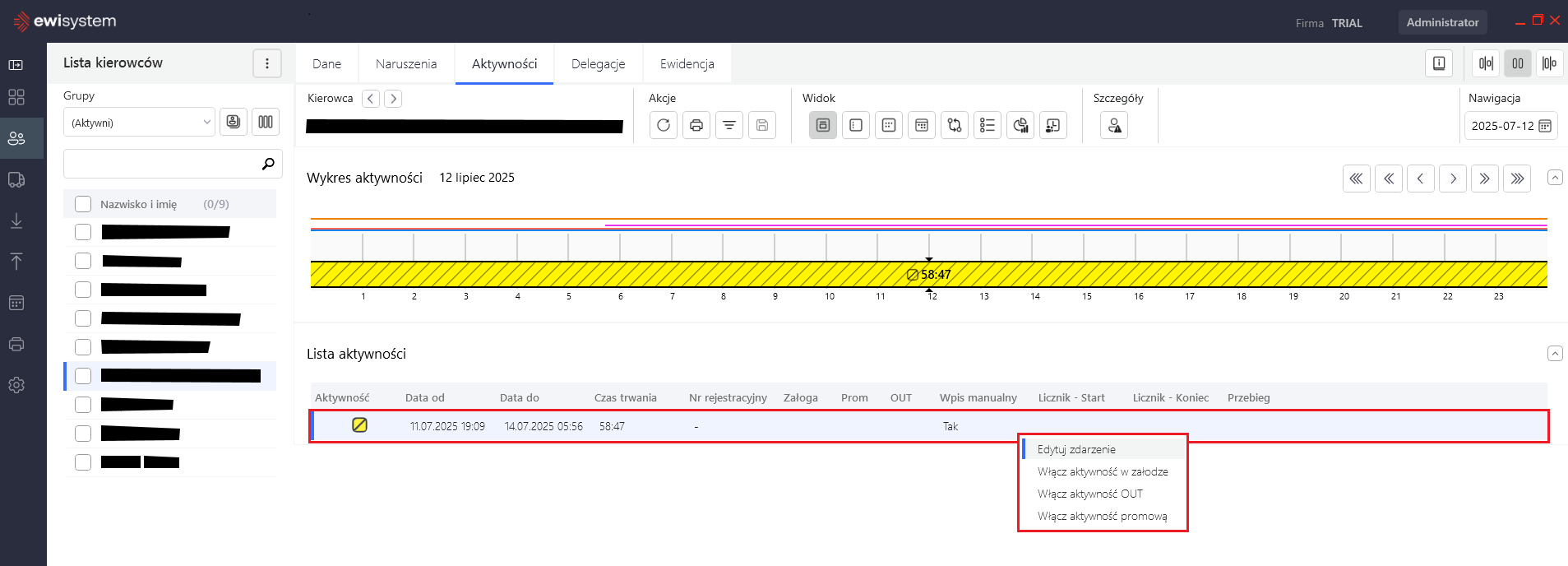This screenshot has width=1568, height=566.
Task: Collapse the Wykres aktywności section
Action: [1555, 178]
